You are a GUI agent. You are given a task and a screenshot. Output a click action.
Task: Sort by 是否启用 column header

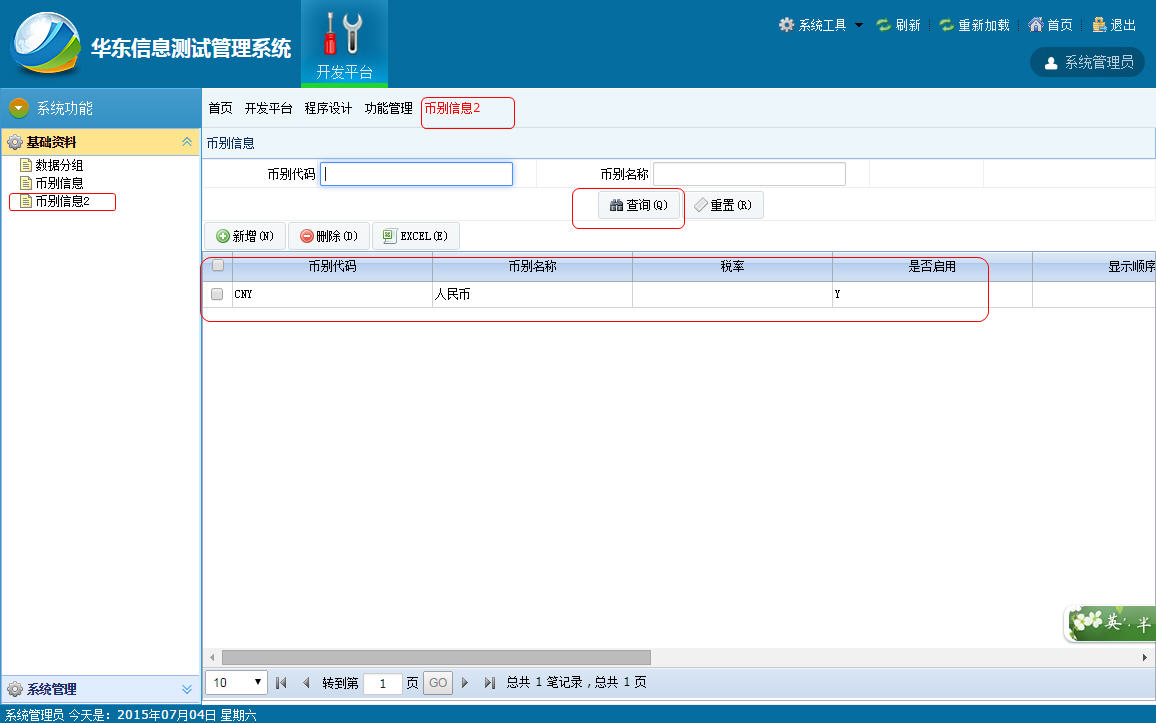pyautogui.click(x=932, y=267)
